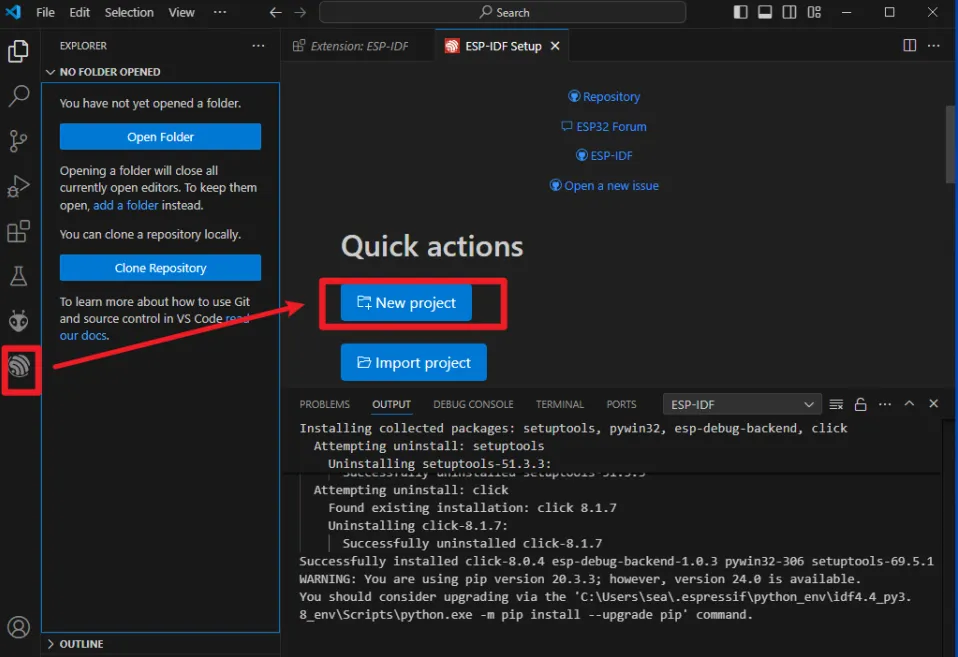Click the Import project button
Image resolution: width=958 pixels, height=657 pixels.
(414, 362)
